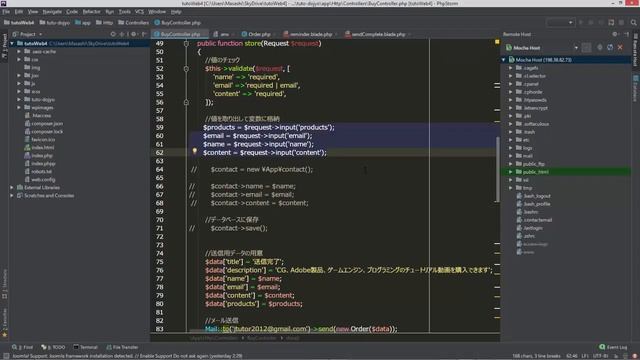
Task: Click UTF-8 encoding in status bar
Action: pyautogui.click(x=600, y=356)
